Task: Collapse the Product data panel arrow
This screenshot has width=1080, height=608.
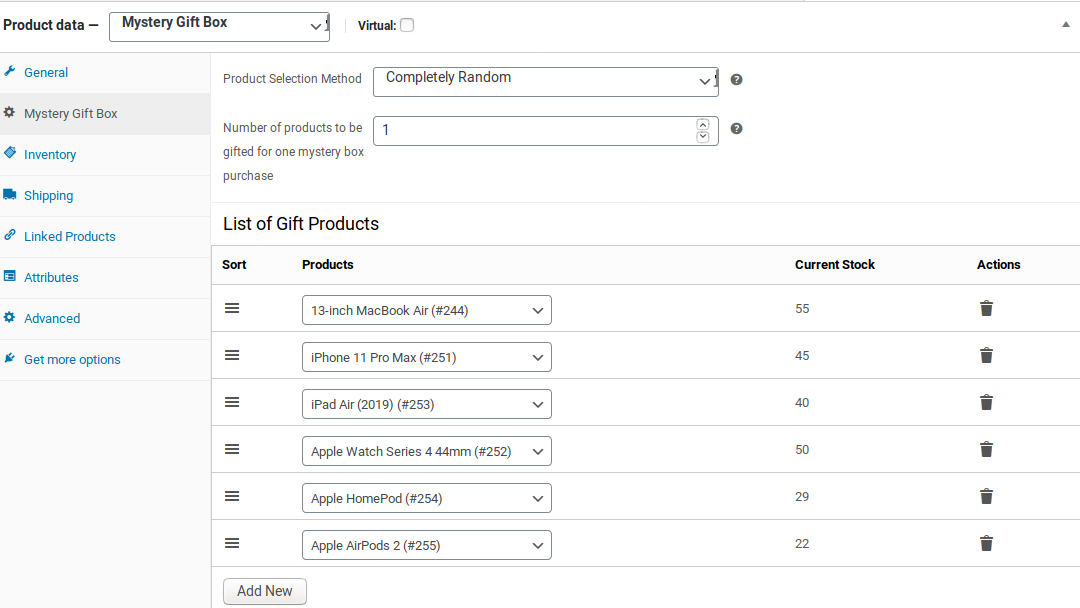Action: click(1066, 25)
